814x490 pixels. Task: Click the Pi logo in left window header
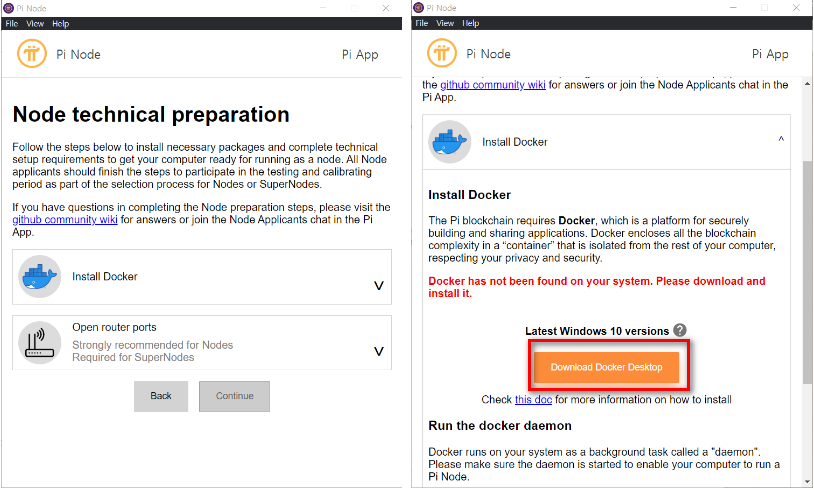[x=32, y=53]
